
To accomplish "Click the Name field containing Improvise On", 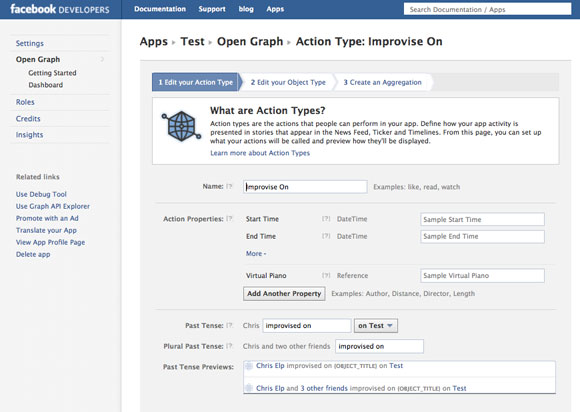I will (x=306, y=187).
